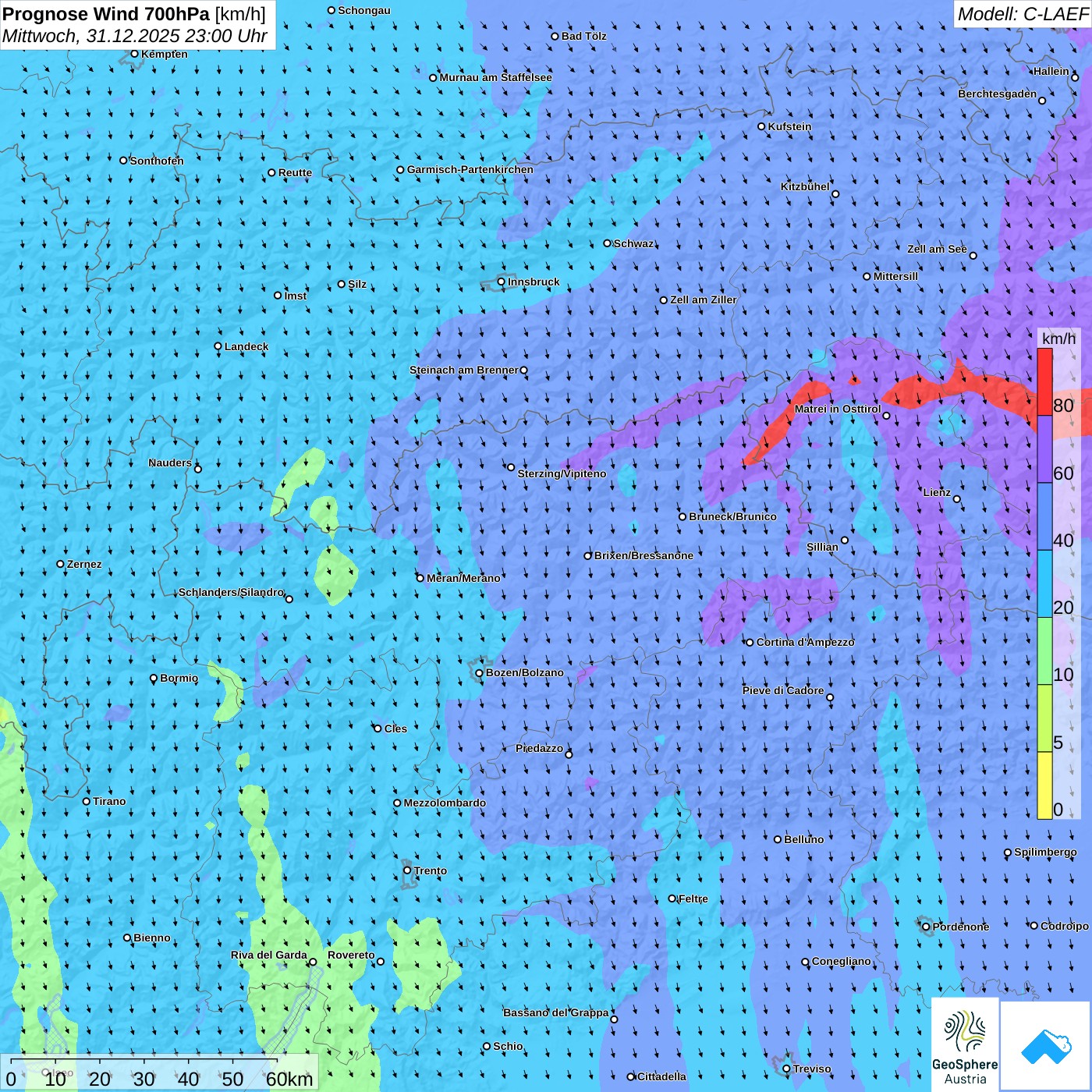The height and width of the screenshot is (1092, 1092).
Task: Click the 'Codroipo' label
Action: (1065, 926)
